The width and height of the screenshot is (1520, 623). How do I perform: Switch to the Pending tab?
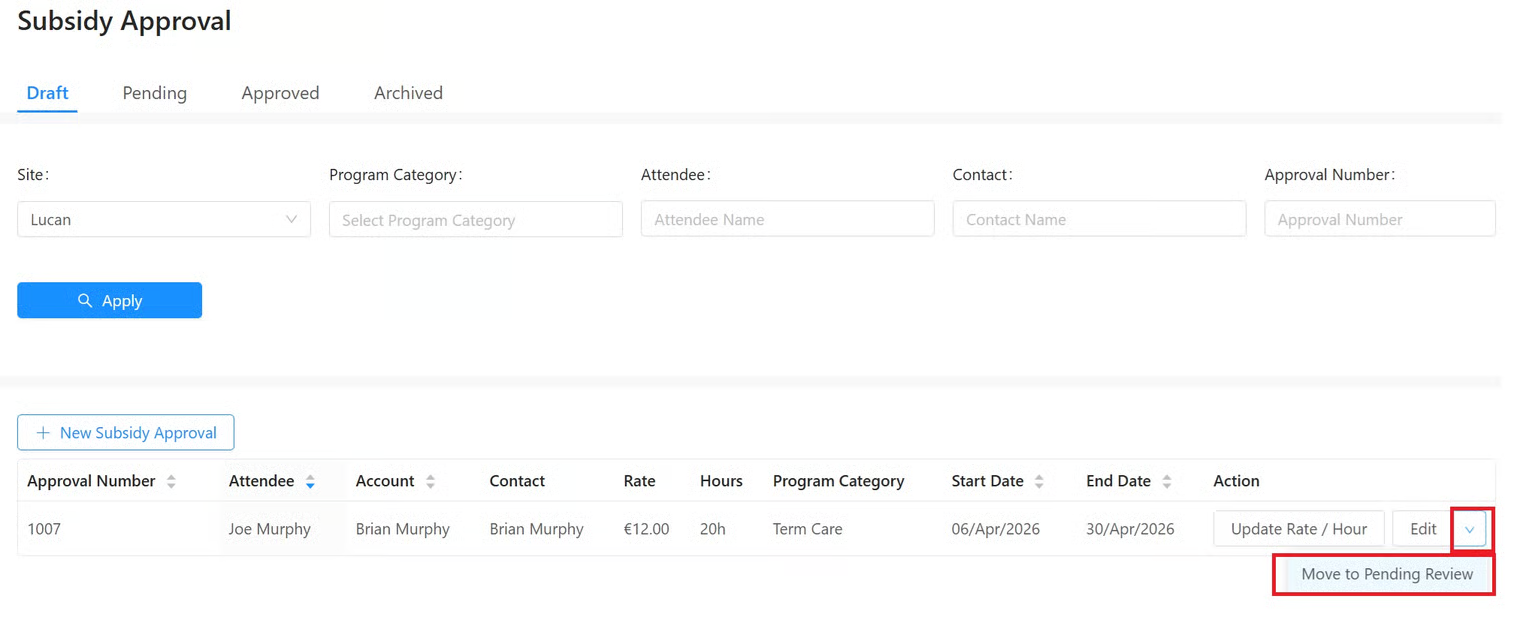click(x=154, y=93)
